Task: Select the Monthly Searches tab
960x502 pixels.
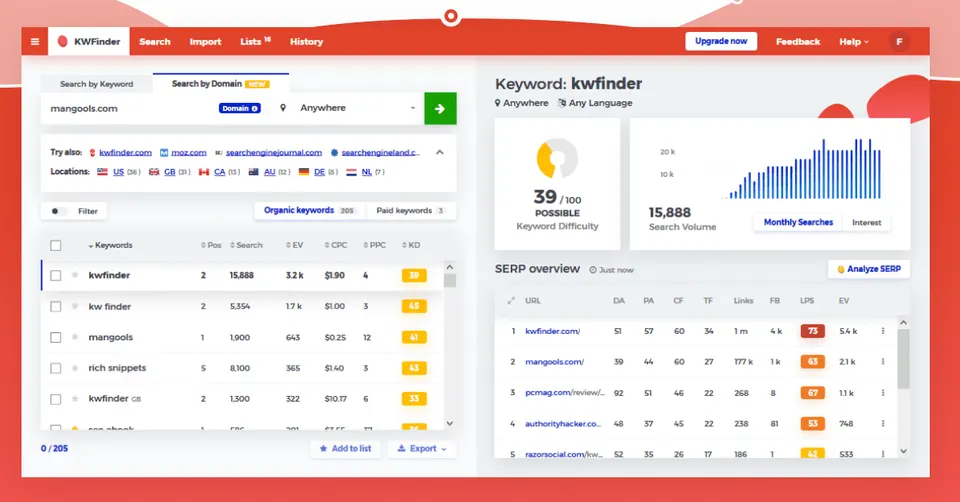Action: pyautogui.click(x=798, y=223)
